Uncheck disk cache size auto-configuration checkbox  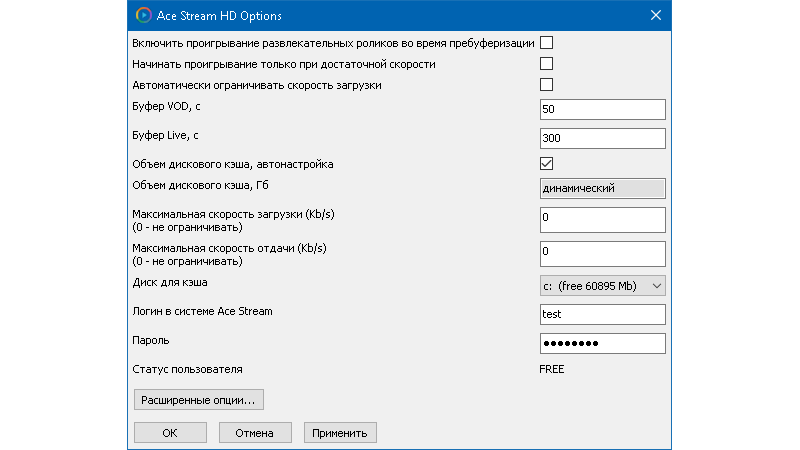tap(547, 163)
